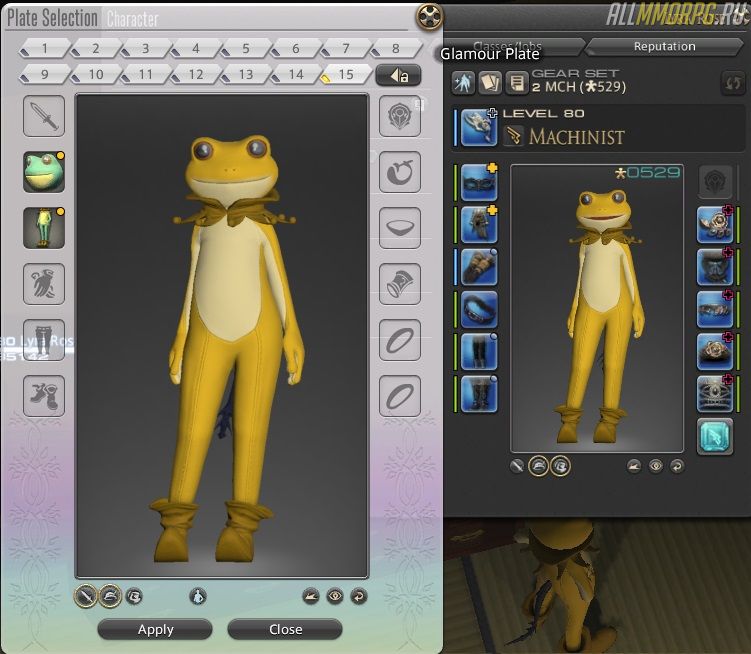751x654 pixels.
Task: Click the soul crystal in Character window
Action: (715, 436)
